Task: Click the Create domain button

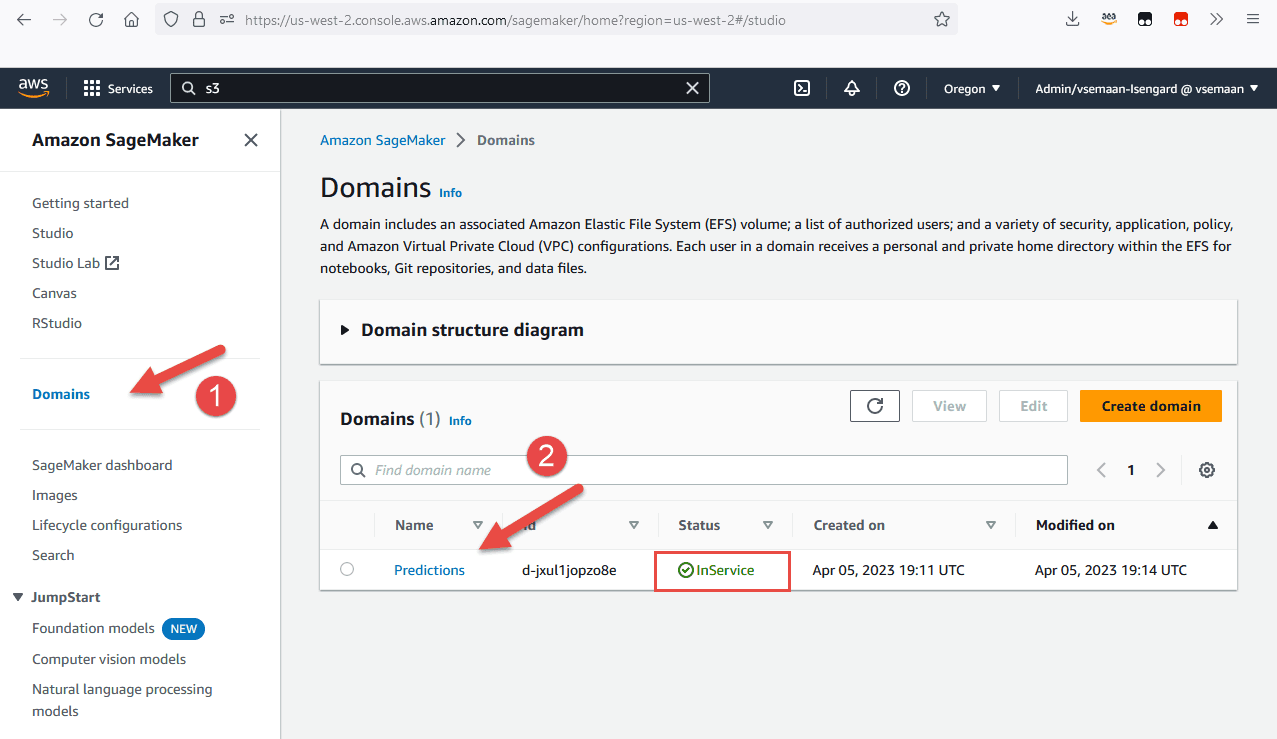Action: [x=1151, y=406]
